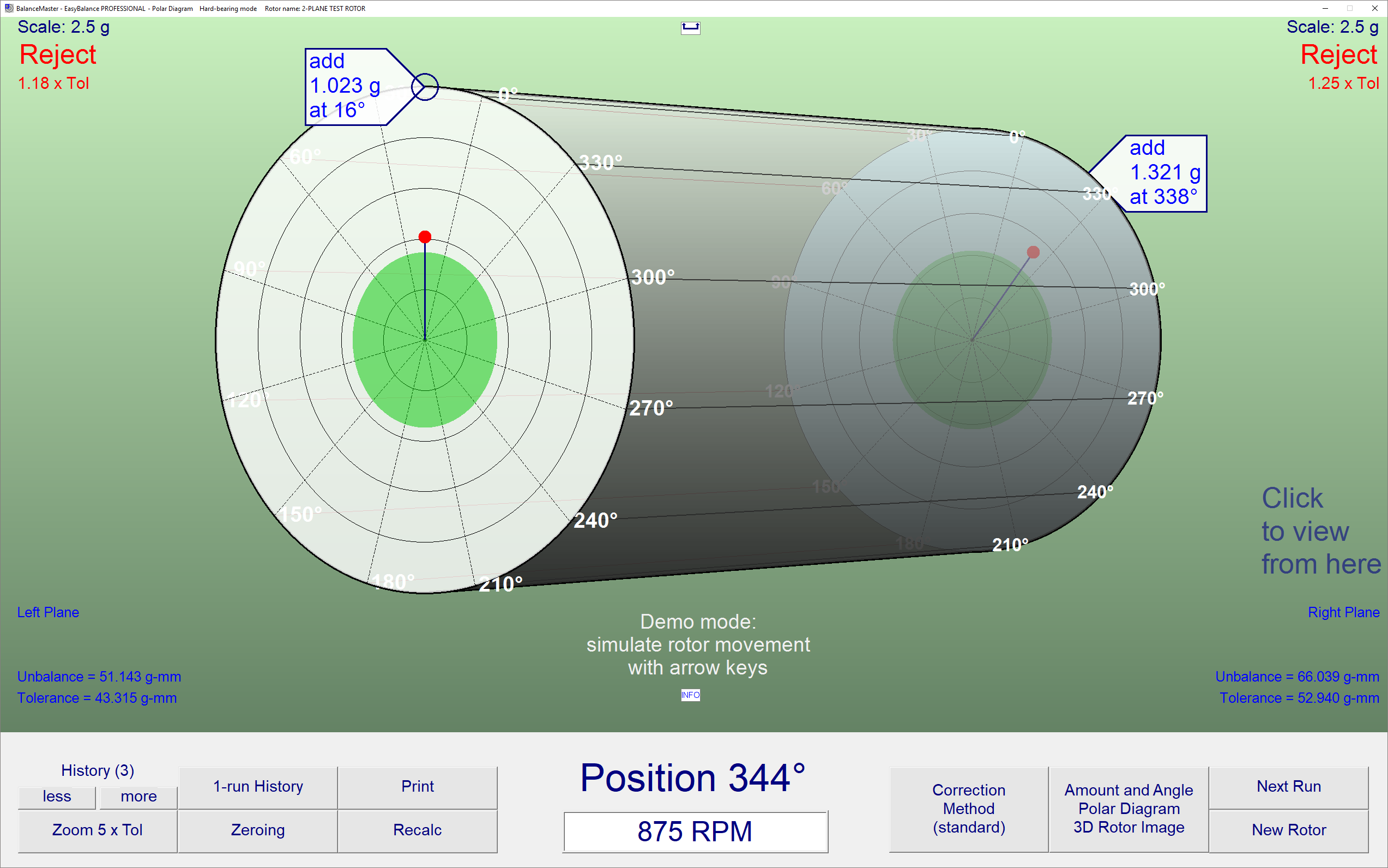Click the BalanceMaster app icon in title bar

8,8
